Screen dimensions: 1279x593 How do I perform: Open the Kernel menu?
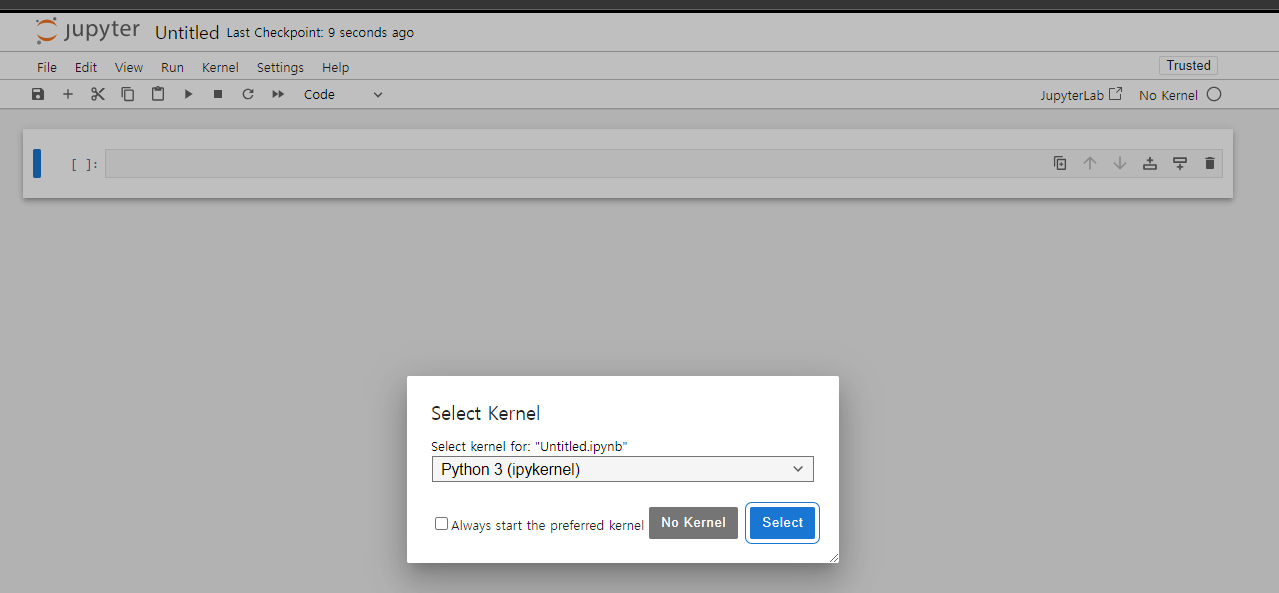coord(220,67)
